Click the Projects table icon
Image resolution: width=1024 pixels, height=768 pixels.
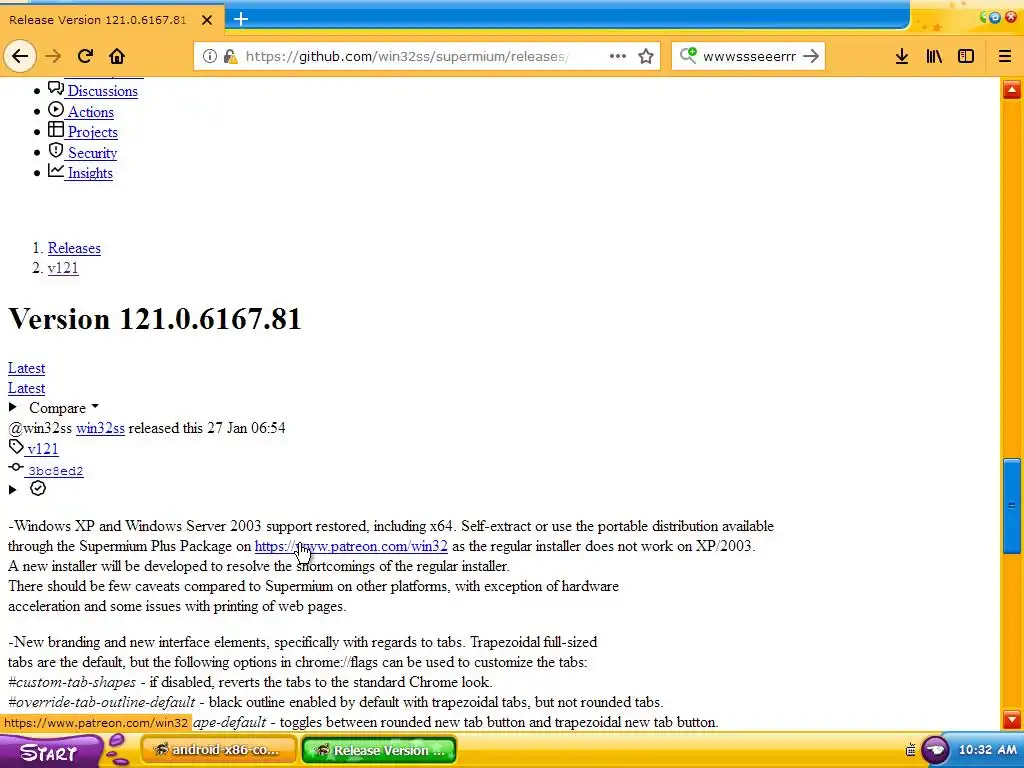[56, 129]
